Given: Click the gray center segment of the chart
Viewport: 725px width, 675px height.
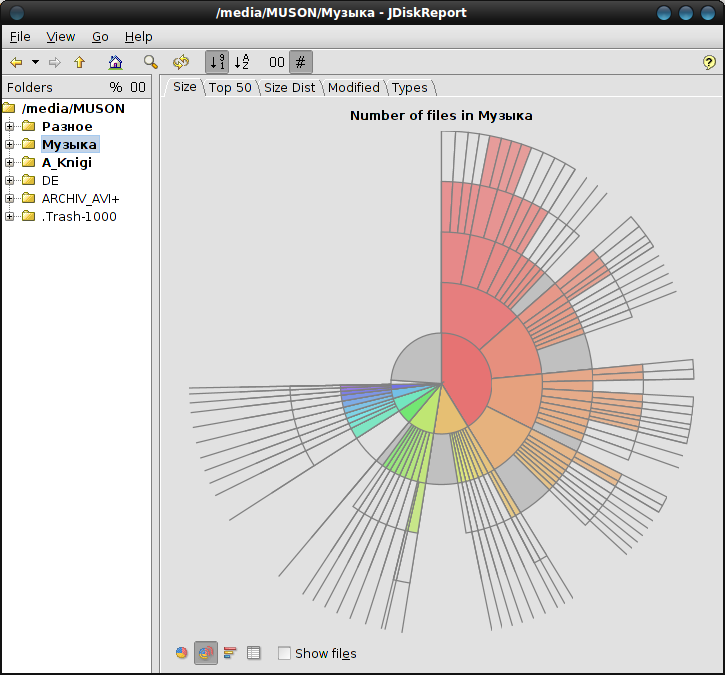Looking at the screenshot, I should [418, 361].
